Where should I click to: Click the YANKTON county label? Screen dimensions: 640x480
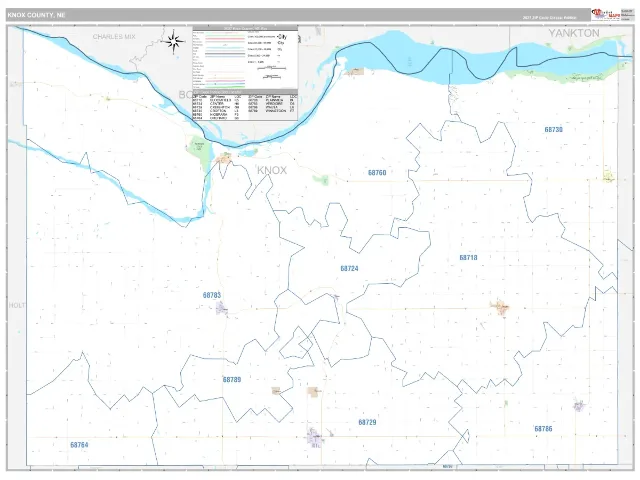click(x=574, y=33)
